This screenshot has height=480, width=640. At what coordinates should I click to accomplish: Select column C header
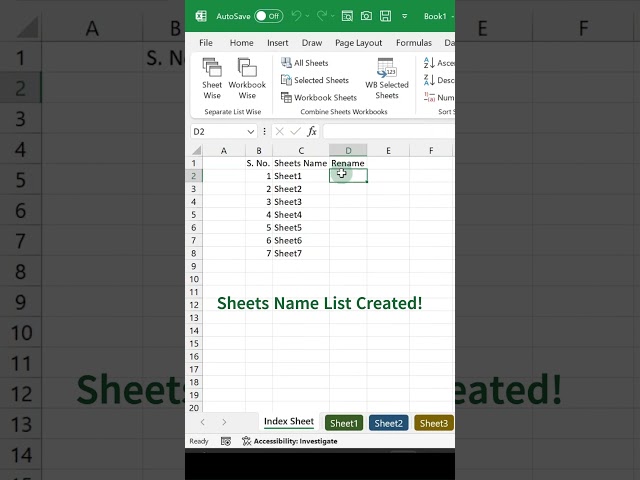(301, 151)
